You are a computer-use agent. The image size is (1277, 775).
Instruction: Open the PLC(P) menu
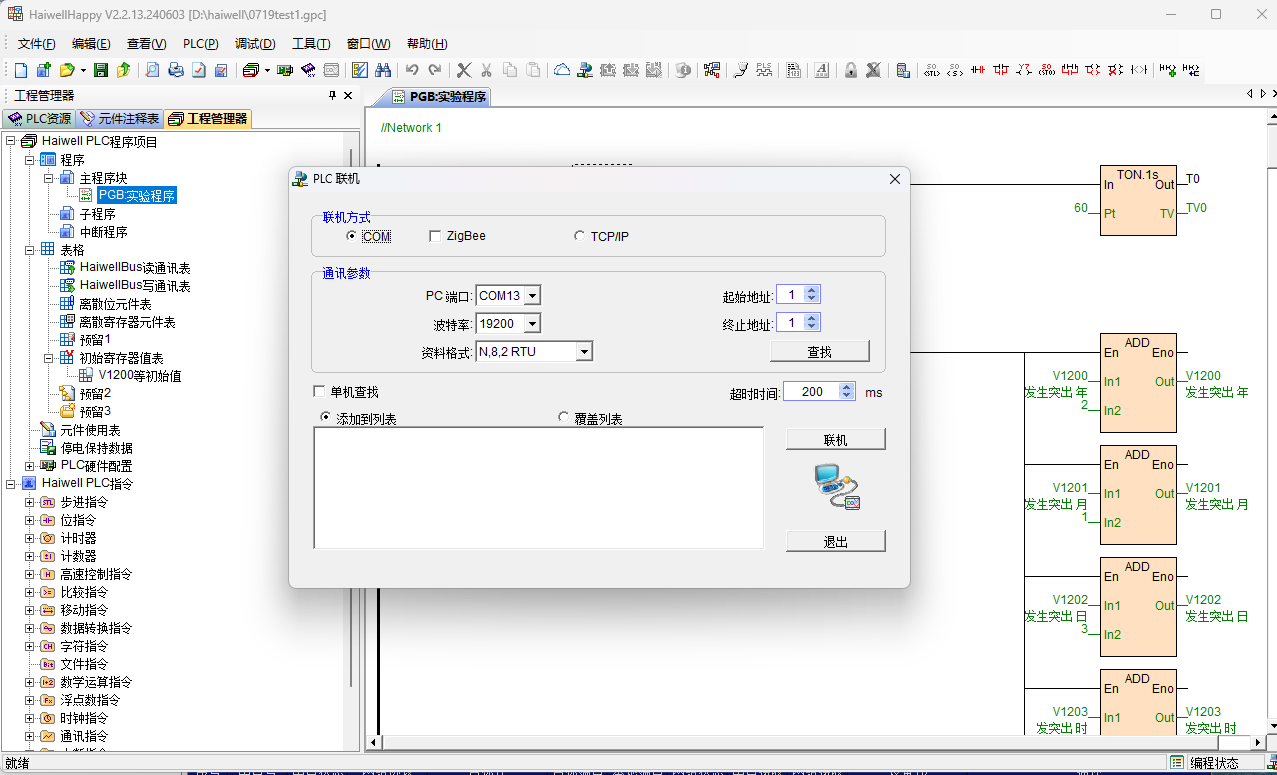point(201,44)
